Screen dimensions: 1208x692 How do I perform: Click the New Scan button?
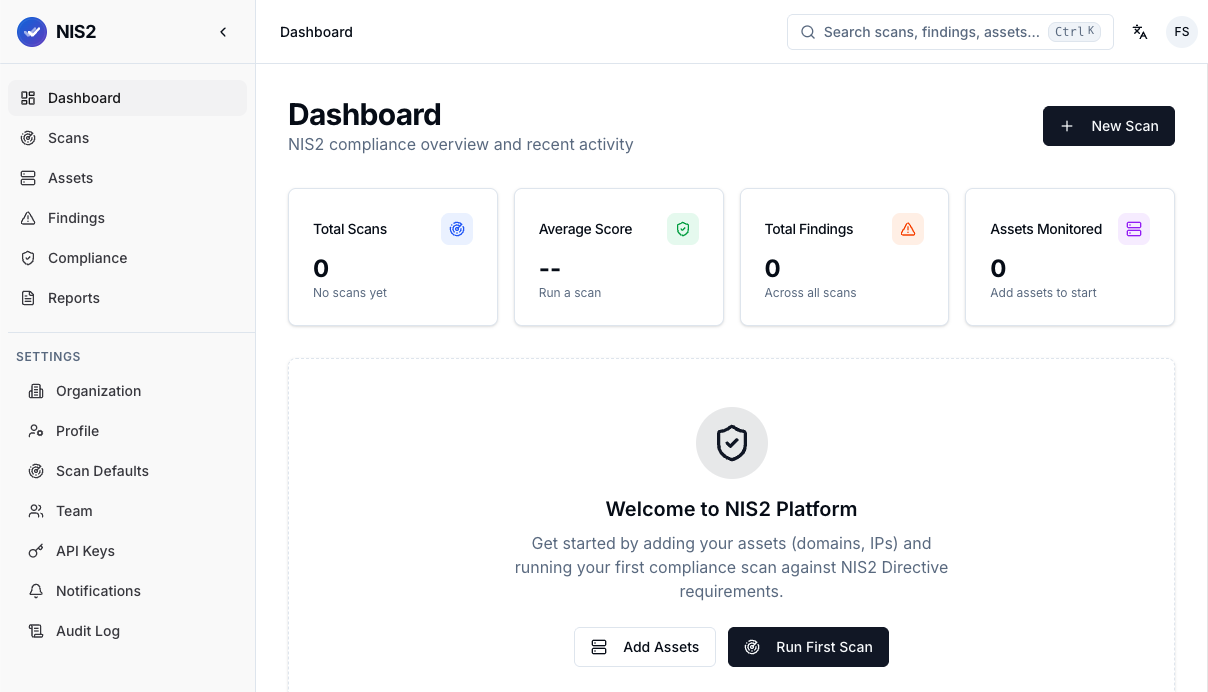pos(1108,126)
